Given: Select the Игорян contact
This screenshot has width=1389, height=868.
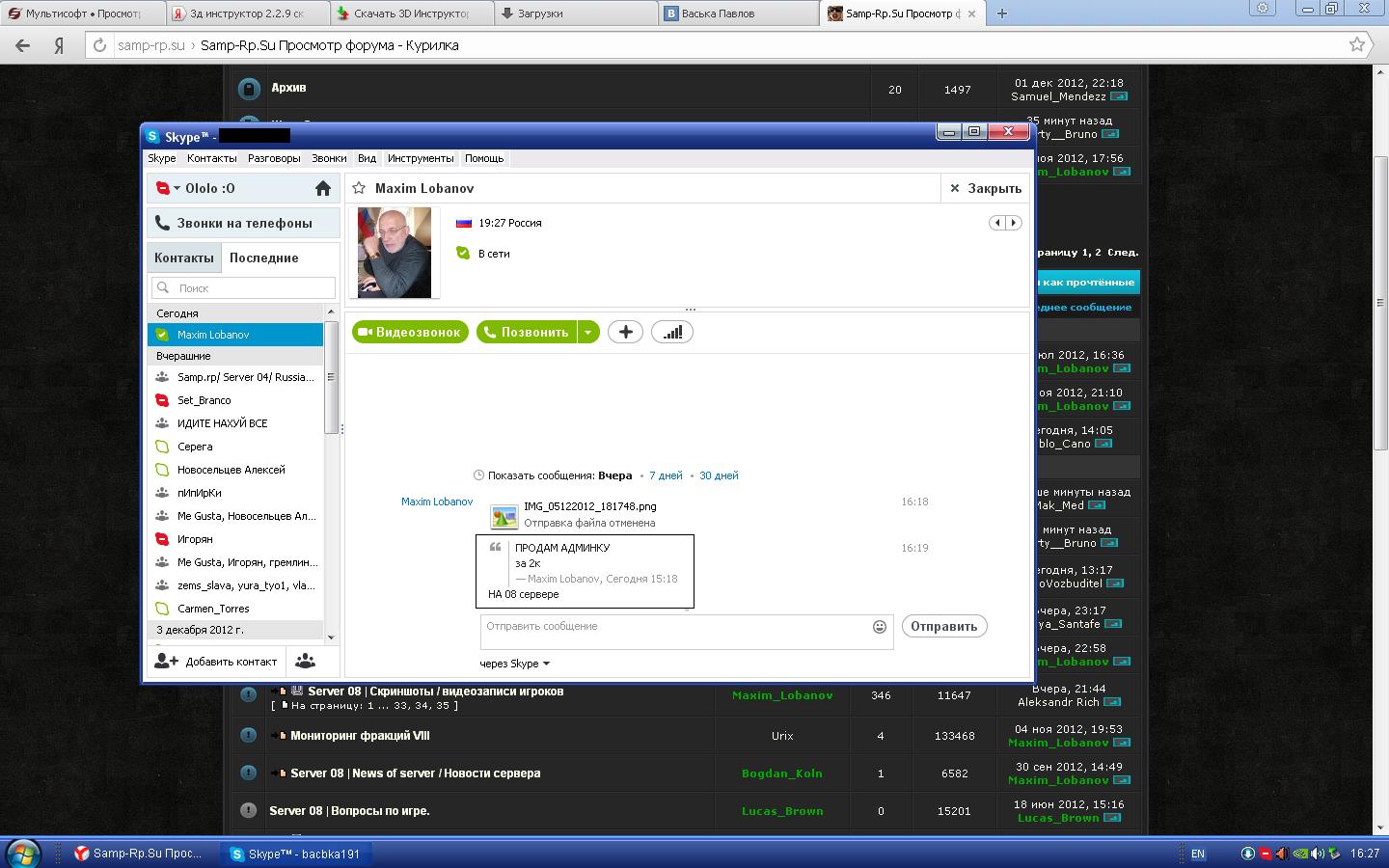Looking at the screenshot, I should click(x=235, y=539).
